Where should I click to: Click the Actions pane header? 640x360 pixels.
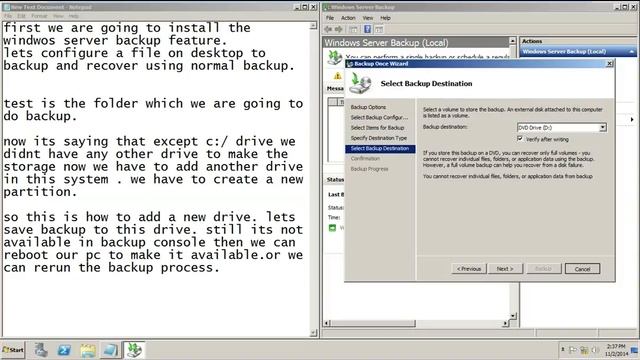click(x=578, y=41)
